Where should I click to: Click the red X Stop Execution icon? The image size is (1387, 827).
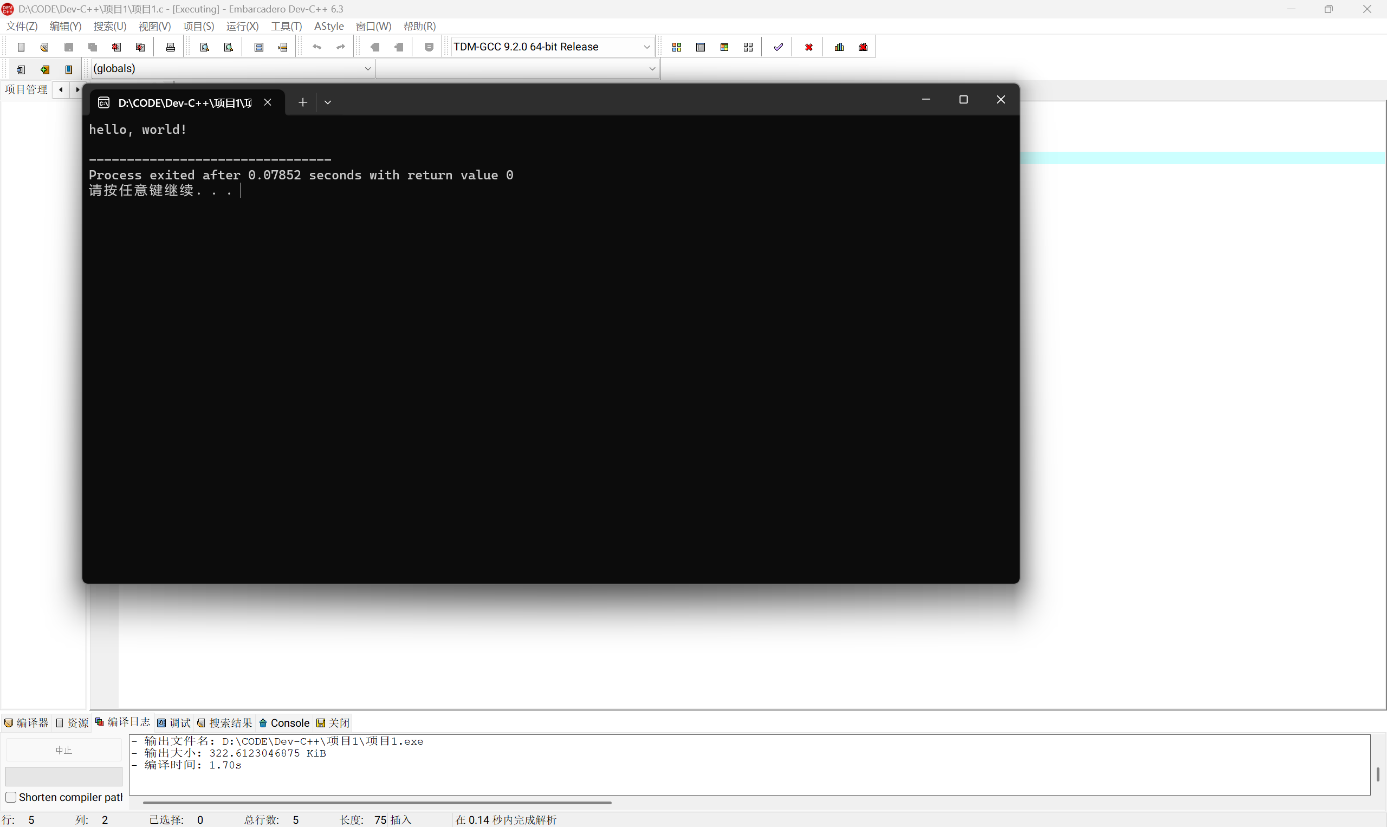click(x=808, y=47)
